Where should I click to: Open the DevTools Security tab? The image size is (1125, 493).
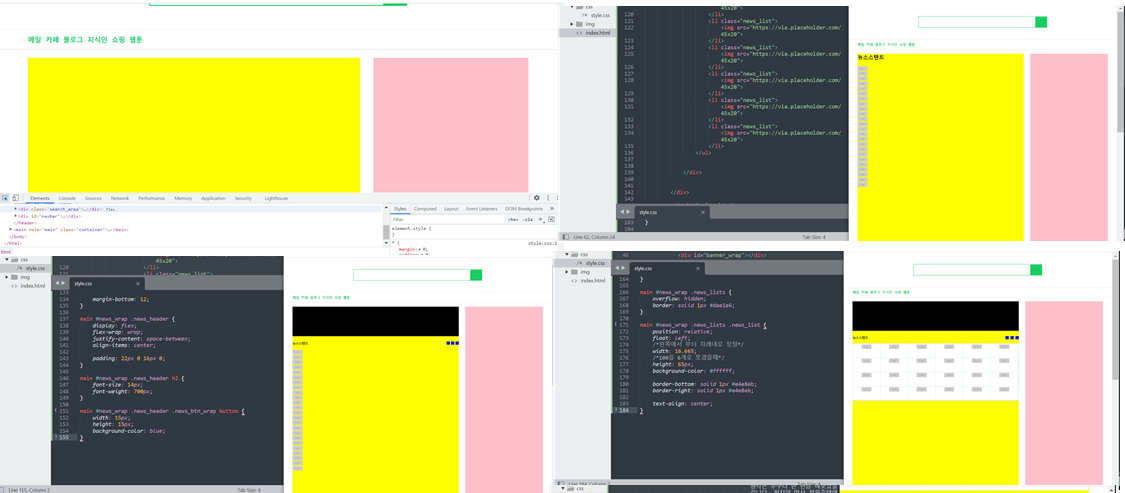[x=243, y=198]
